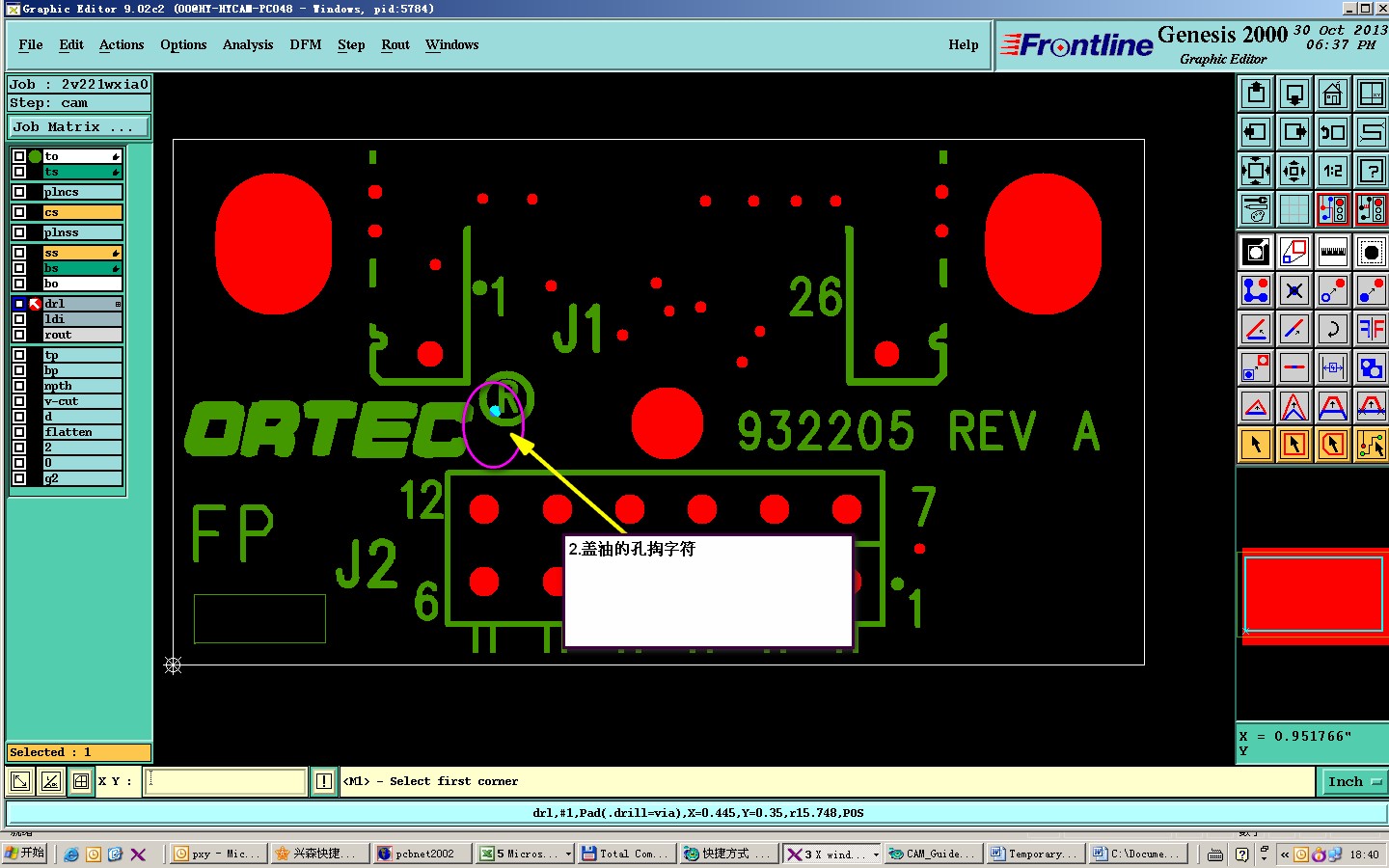Select the polygon area select tool
1389x868 pixels.
pyautogui.click(x=1333, y=445)
